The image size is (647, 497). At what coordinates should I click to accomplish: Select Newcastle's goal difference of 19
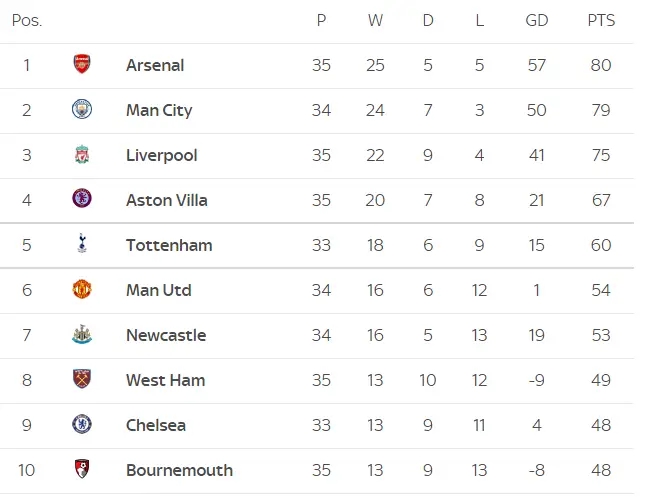click(x=536, y=335)
